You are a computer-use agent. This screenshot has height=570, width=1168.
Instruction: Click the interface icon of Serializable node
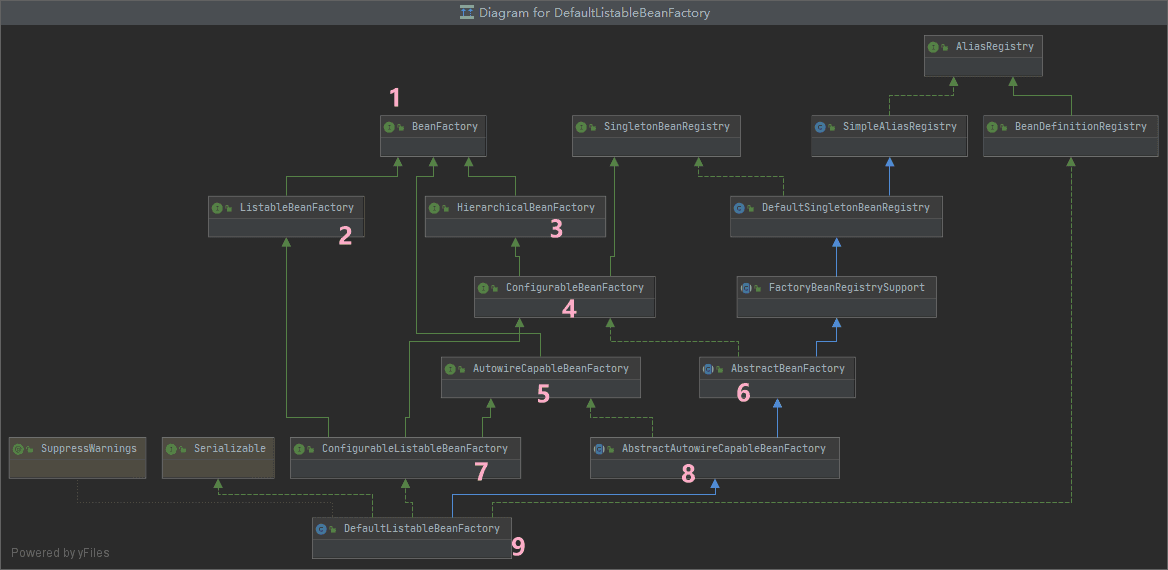[x=171, y=449]
